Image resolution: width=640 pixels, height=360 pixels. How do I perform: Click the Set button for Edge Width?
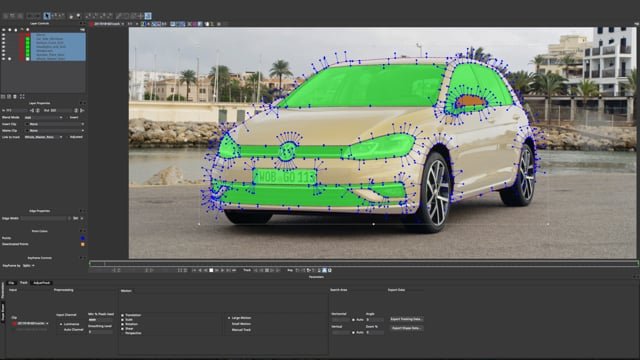[76, 218]
